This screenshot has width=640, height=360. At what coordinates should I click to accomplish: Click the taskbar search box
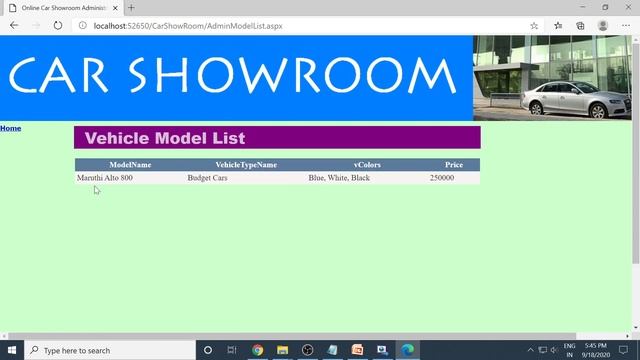pos(110,350)
